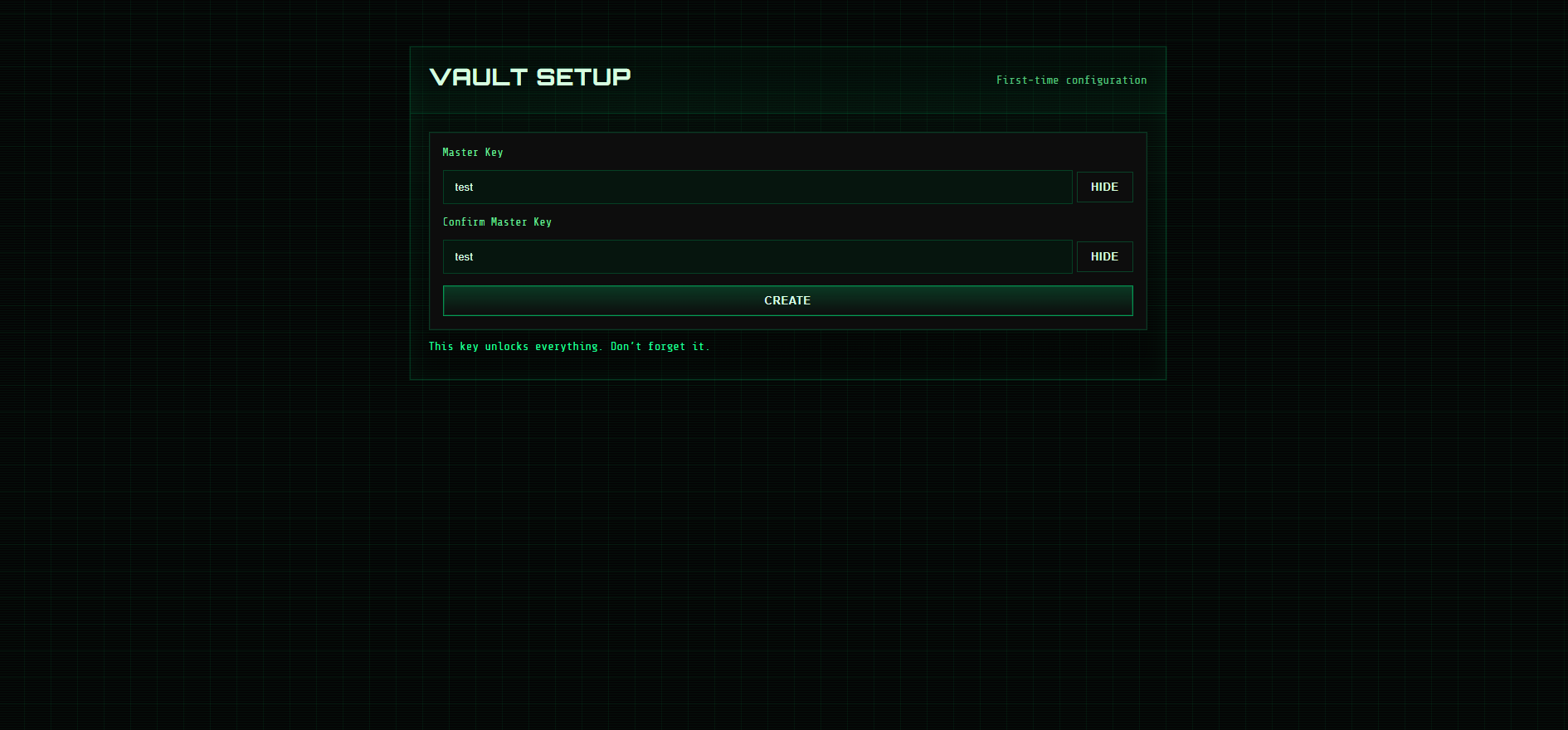Click the word 'SETUP' in the title

(x=583, y=77)
